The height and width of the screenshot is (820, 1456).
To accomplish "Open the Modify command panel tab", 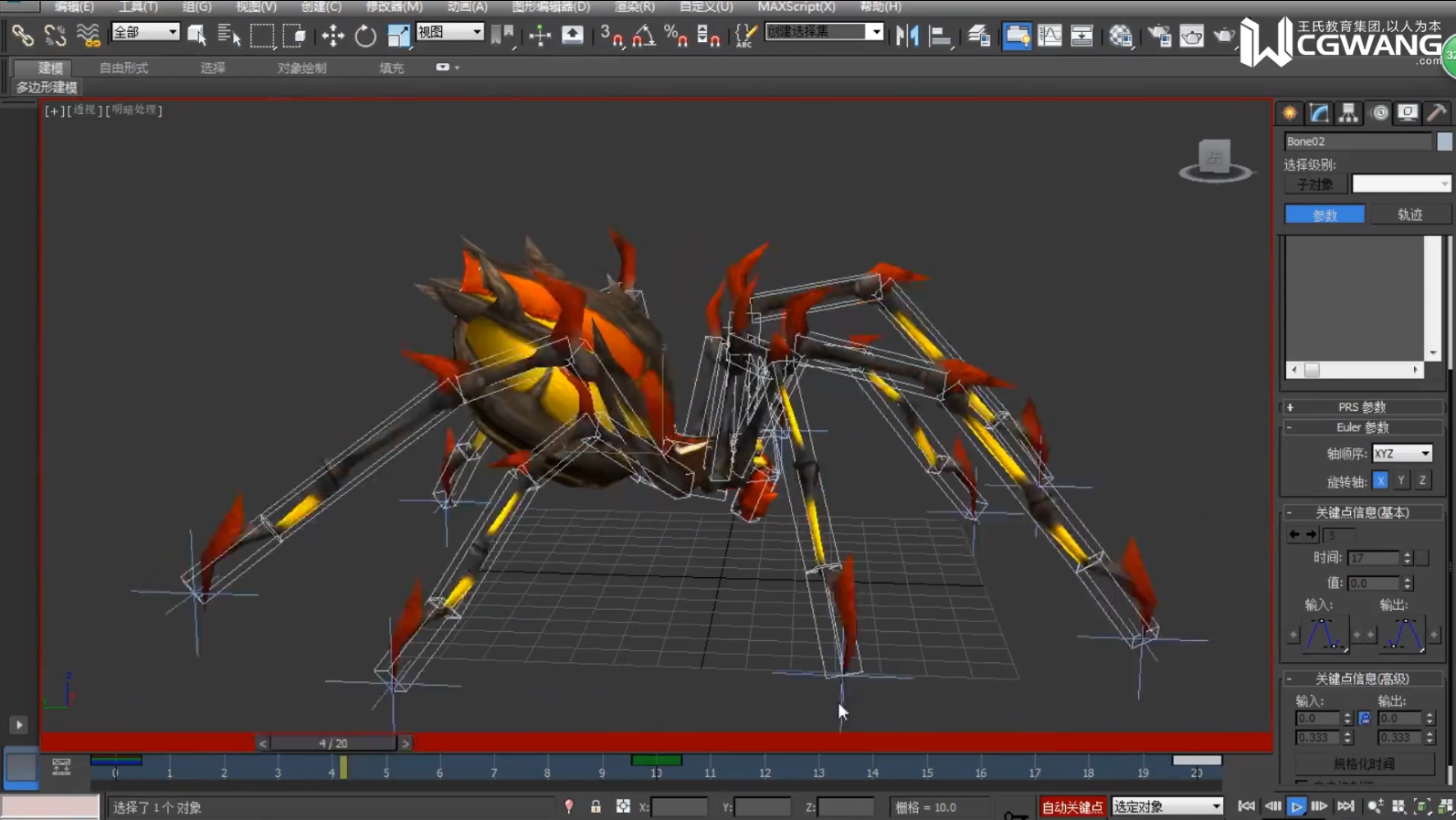I will tap(1319, 112).
